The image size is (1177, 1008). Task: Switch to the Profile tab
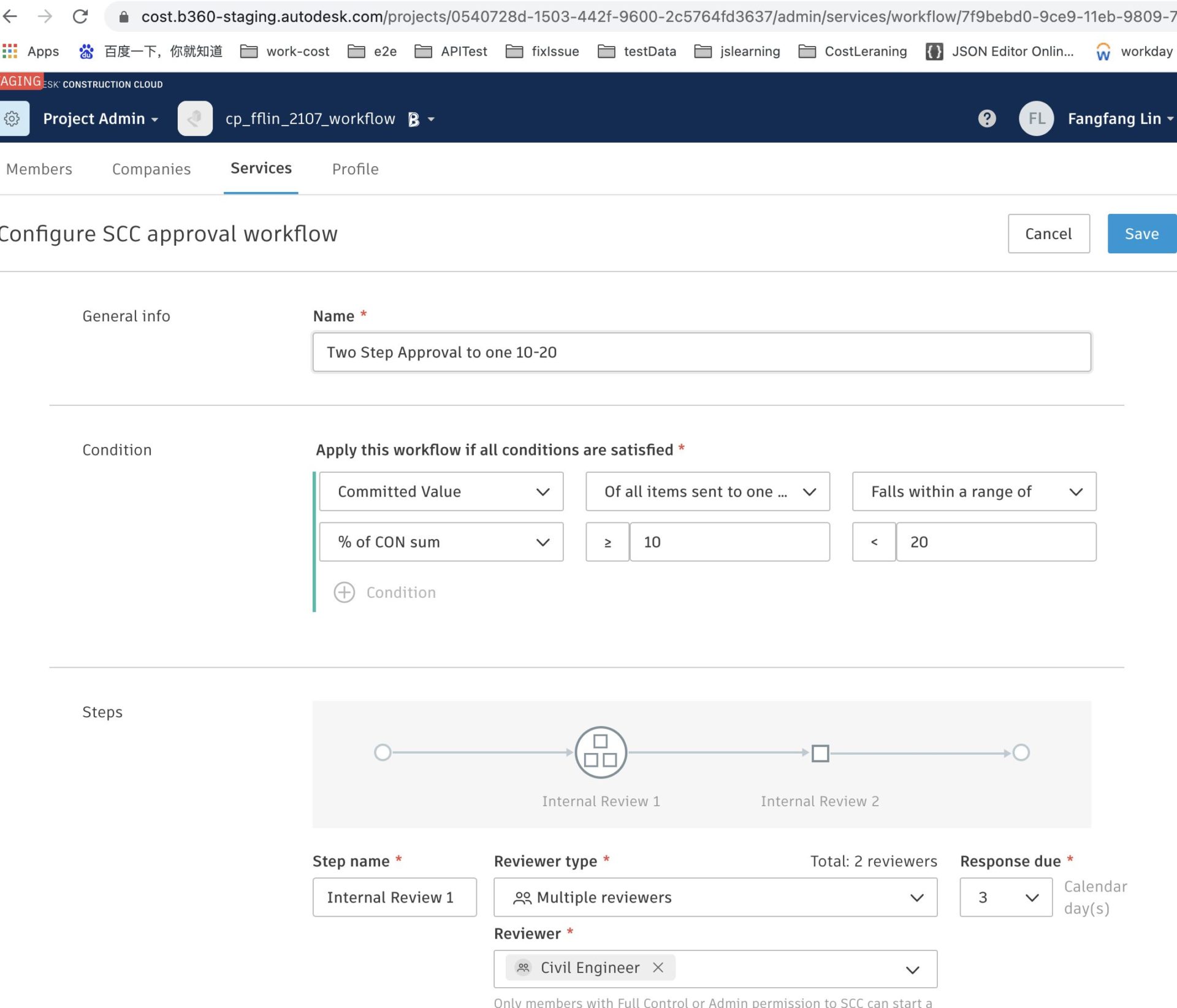coord(356,169)
